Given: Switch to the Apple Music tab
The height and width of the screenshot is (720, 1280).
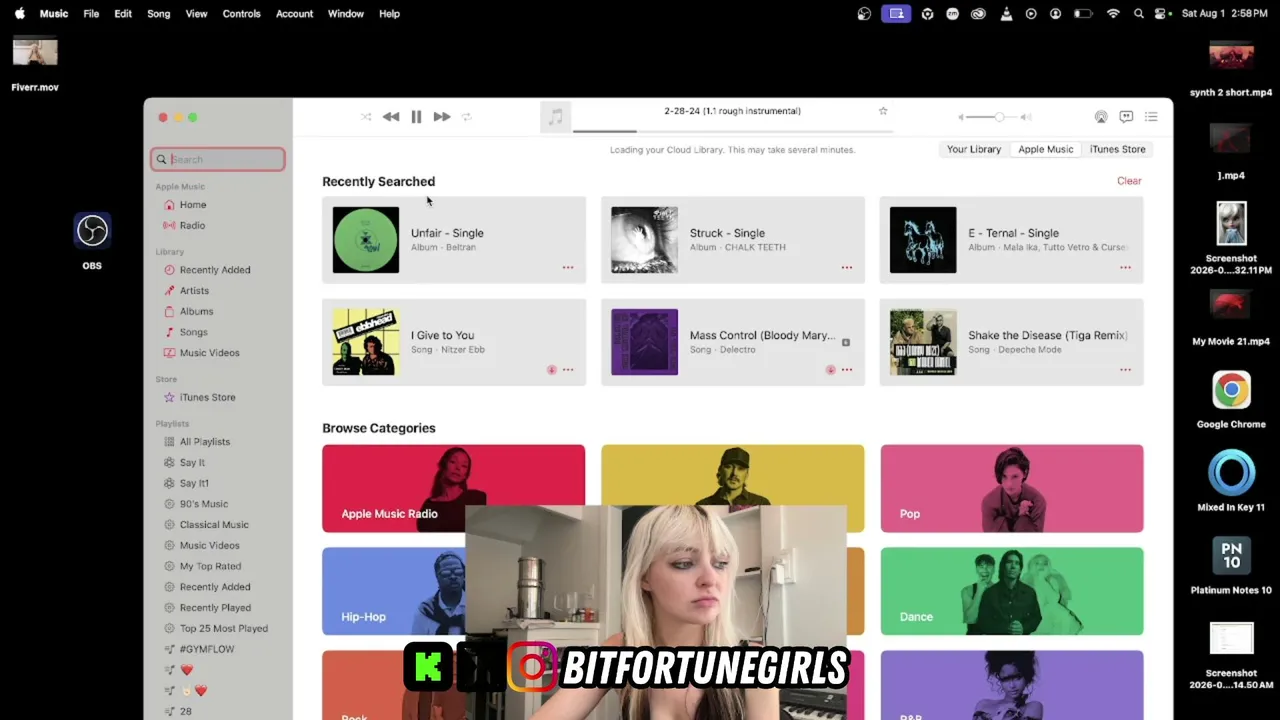Looking at the screenshot, I should tap(1045, 149).
